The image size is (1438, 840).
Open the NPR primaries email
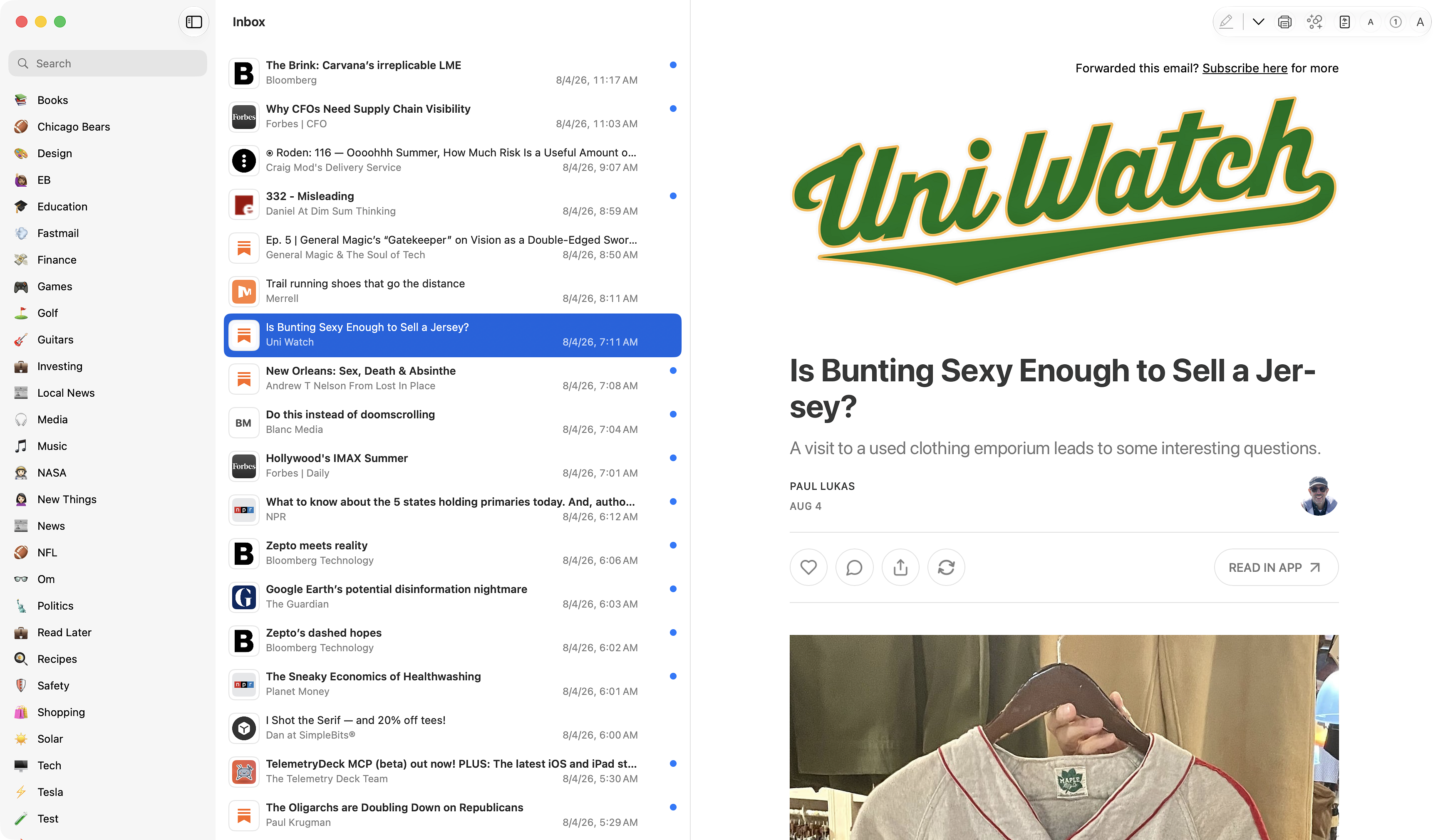tap(453, 510)
